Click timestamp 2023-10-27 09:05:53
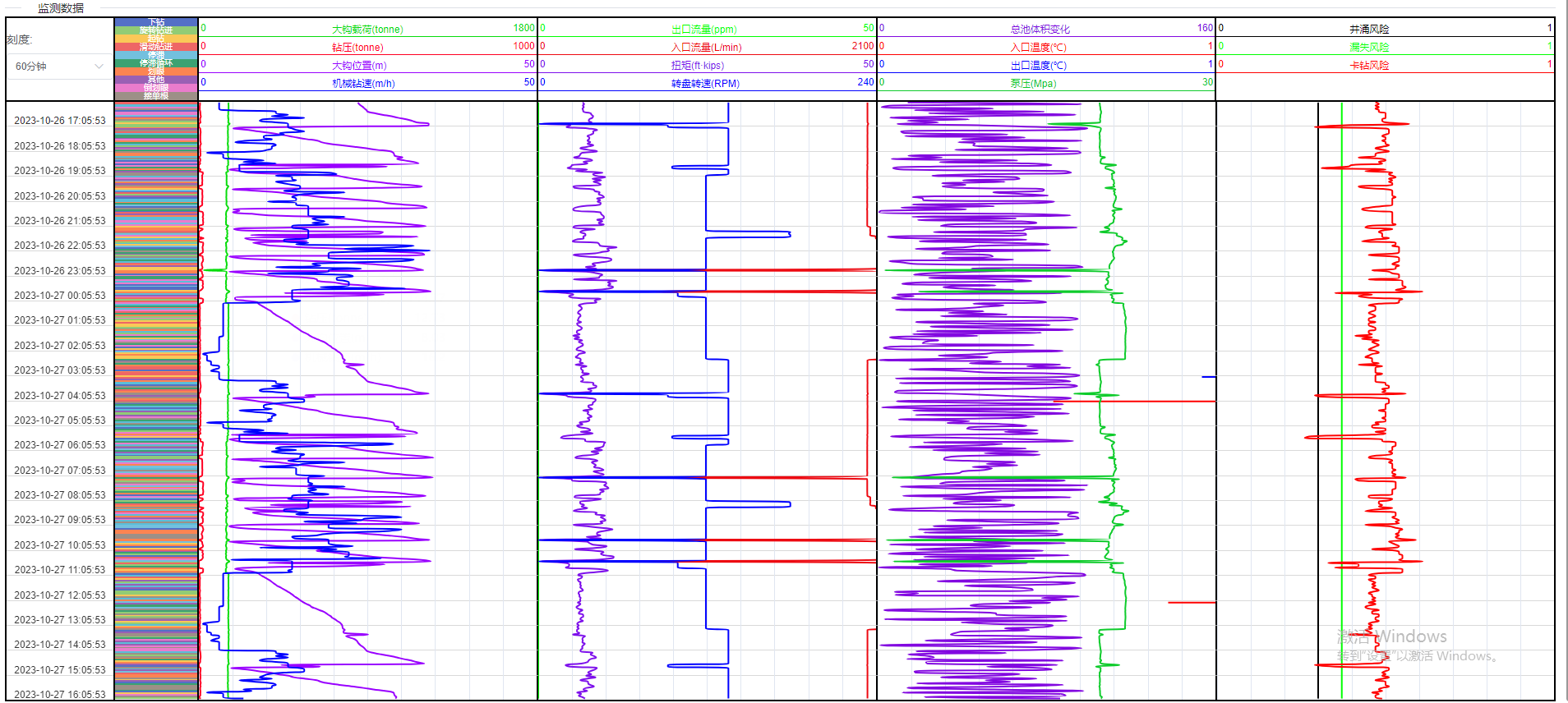The width and height of the screenshot is (1568, 703). coord(60,520)
